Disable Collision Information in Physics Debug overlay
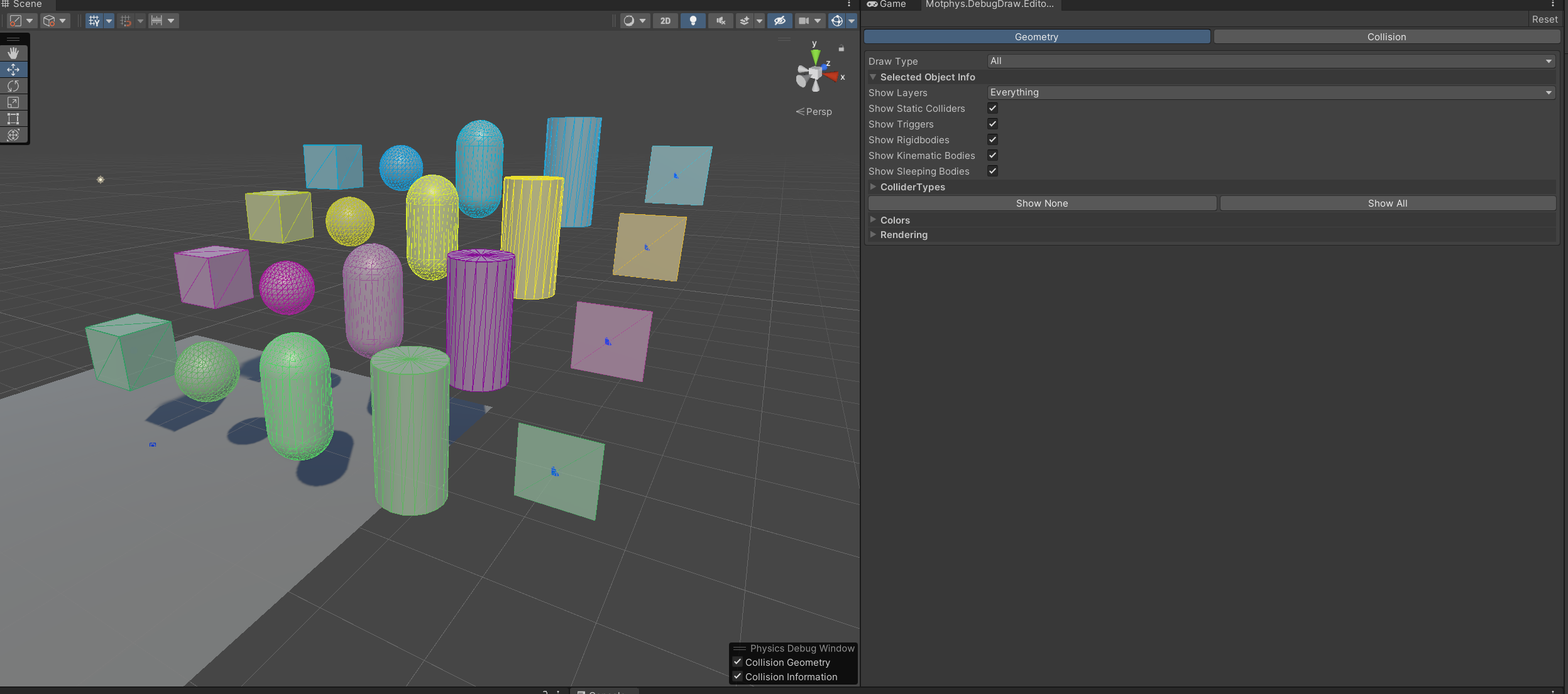The width and height of the screenshot is (1568, 694). click(x=738, y=676)
